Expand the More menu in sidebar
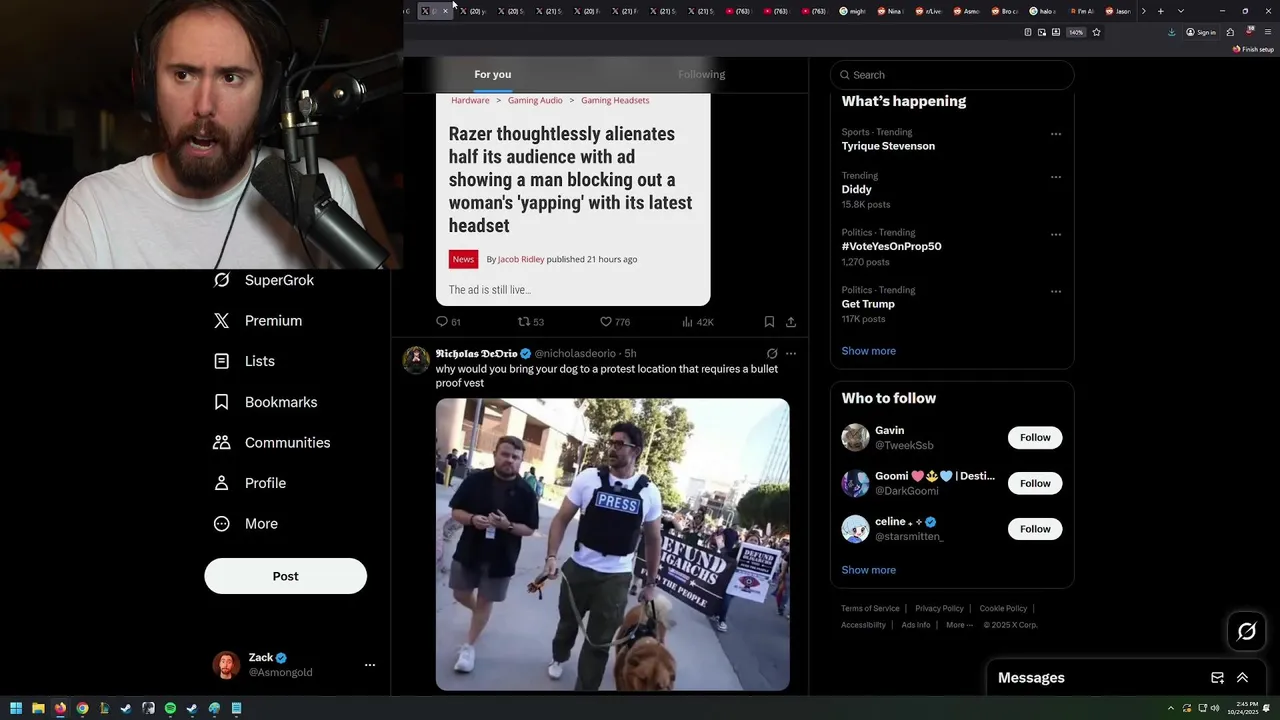The width and height of the screenshot is (1280, 720). tap(246, 524)
